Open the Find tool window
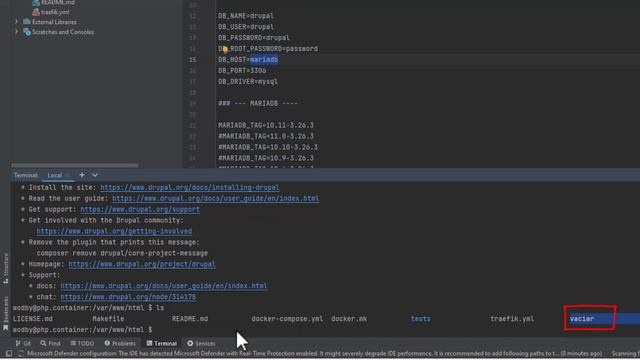This screenshot has width=640, height=360. [x=50, y=343]
